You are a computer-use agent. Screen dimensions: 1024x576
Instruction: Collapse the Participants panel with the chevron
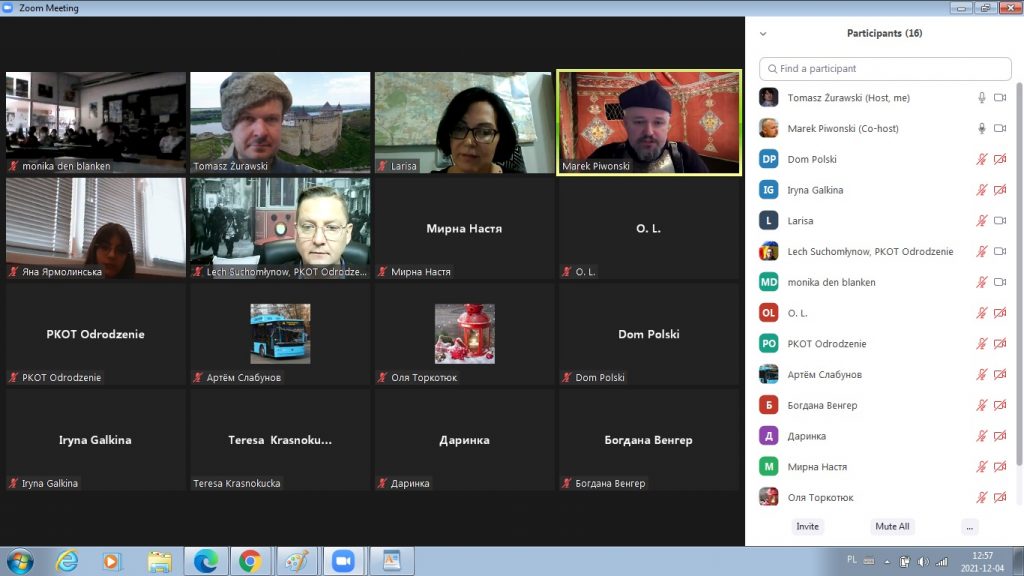pyautogui.click(x=763, y=34)
